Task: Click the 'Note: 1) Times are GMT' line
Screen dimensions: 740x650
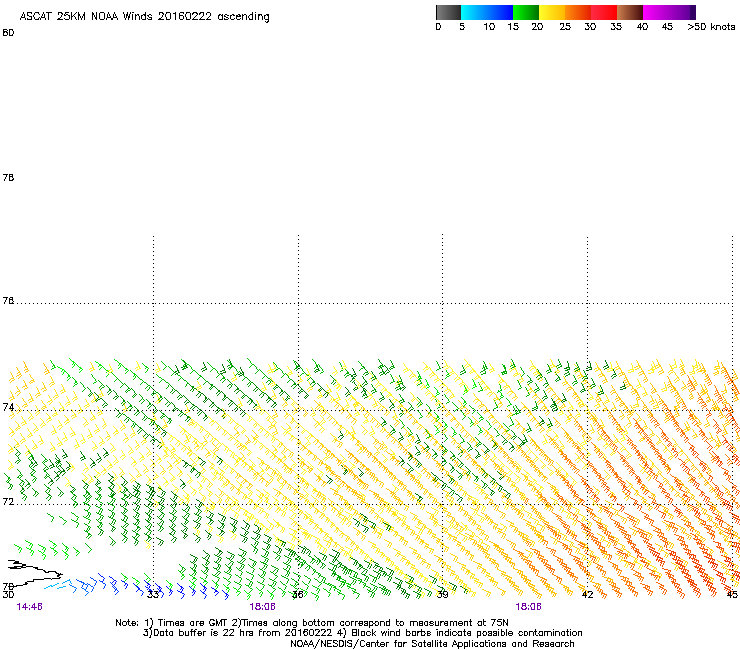Action: pos(312,623)
